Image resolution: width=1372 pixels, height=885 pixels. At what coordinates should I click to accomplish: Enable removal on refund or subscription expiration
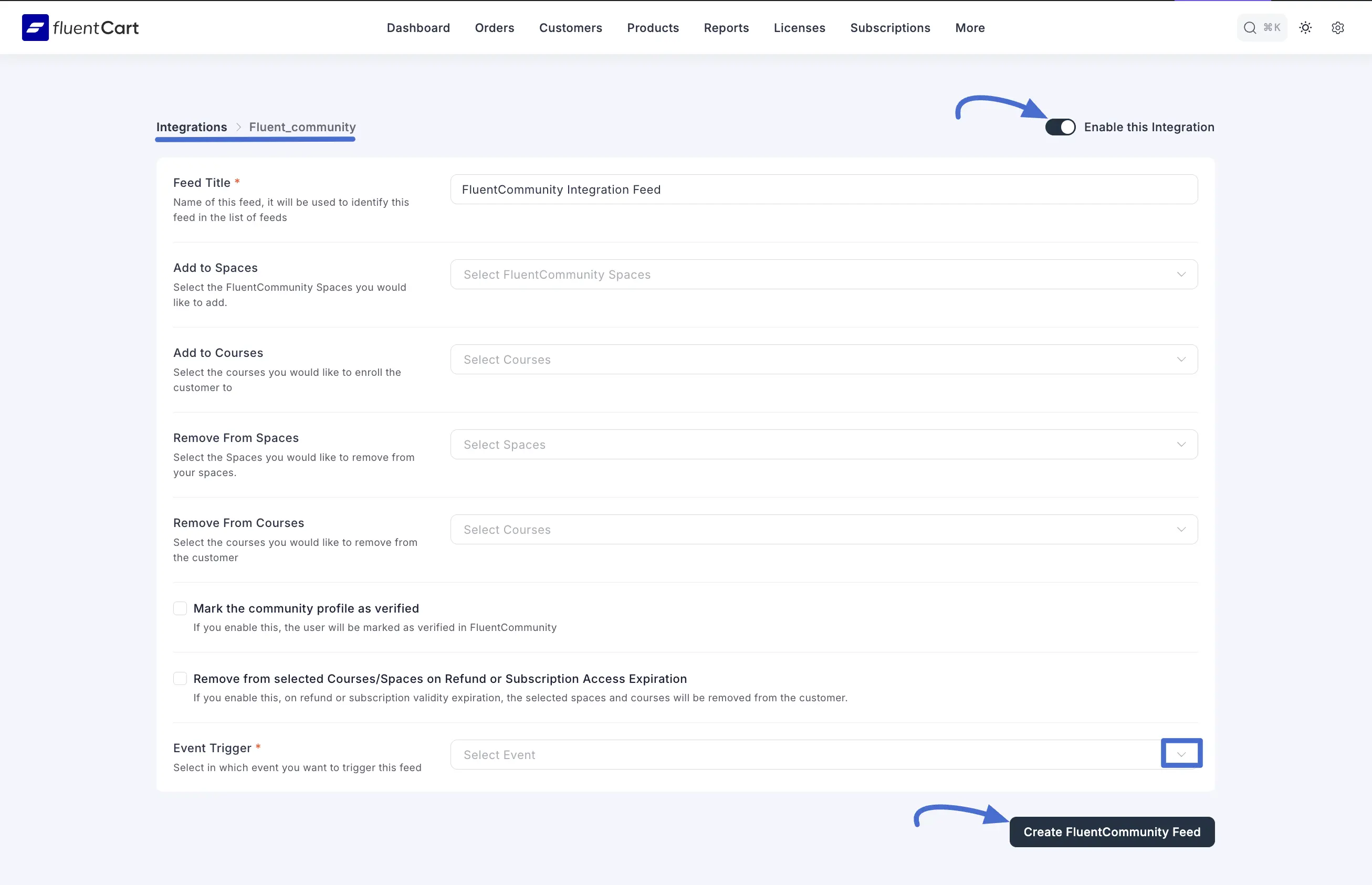(x=181, y=679)
